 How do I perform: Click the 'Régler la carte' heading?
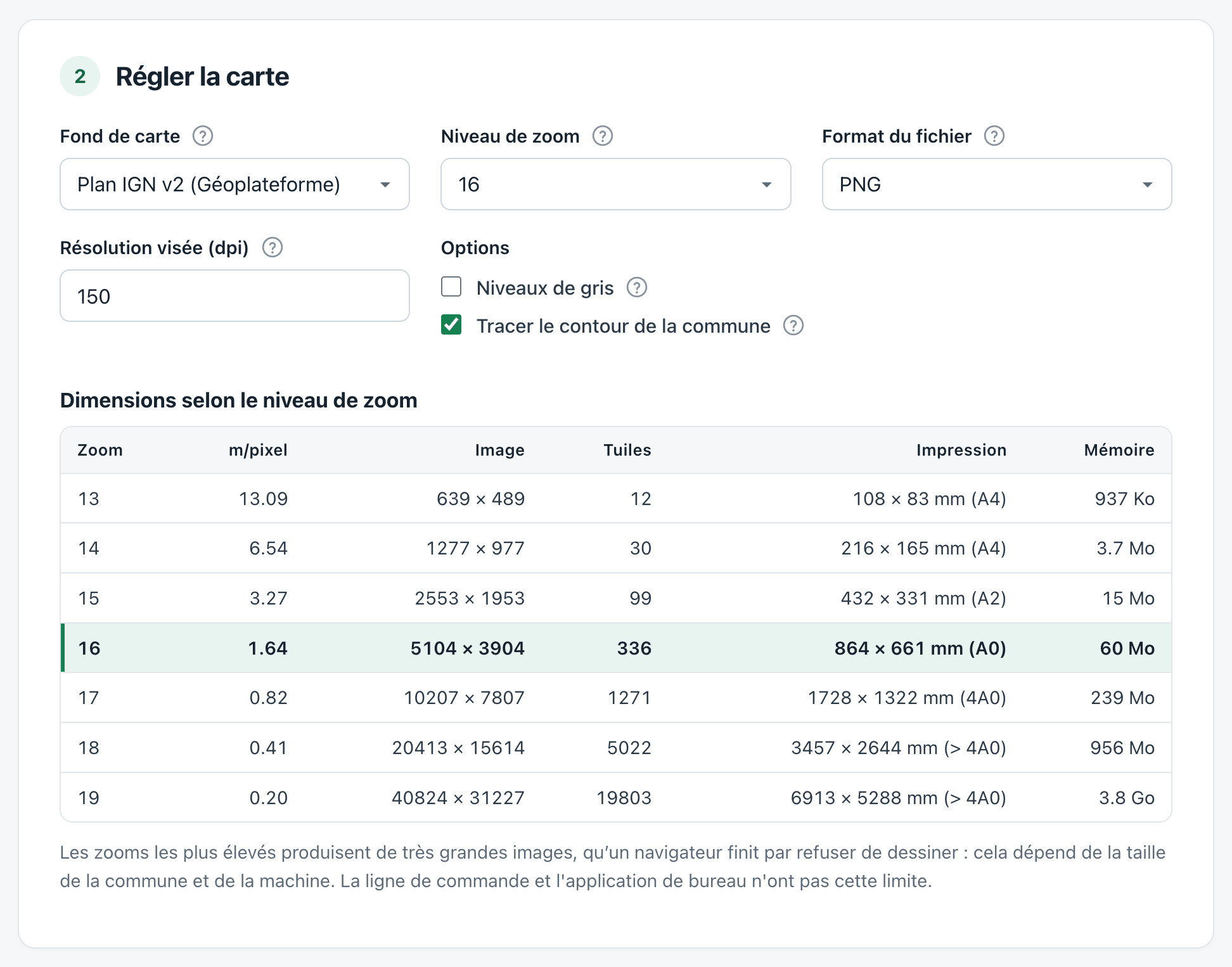point(202,77)
